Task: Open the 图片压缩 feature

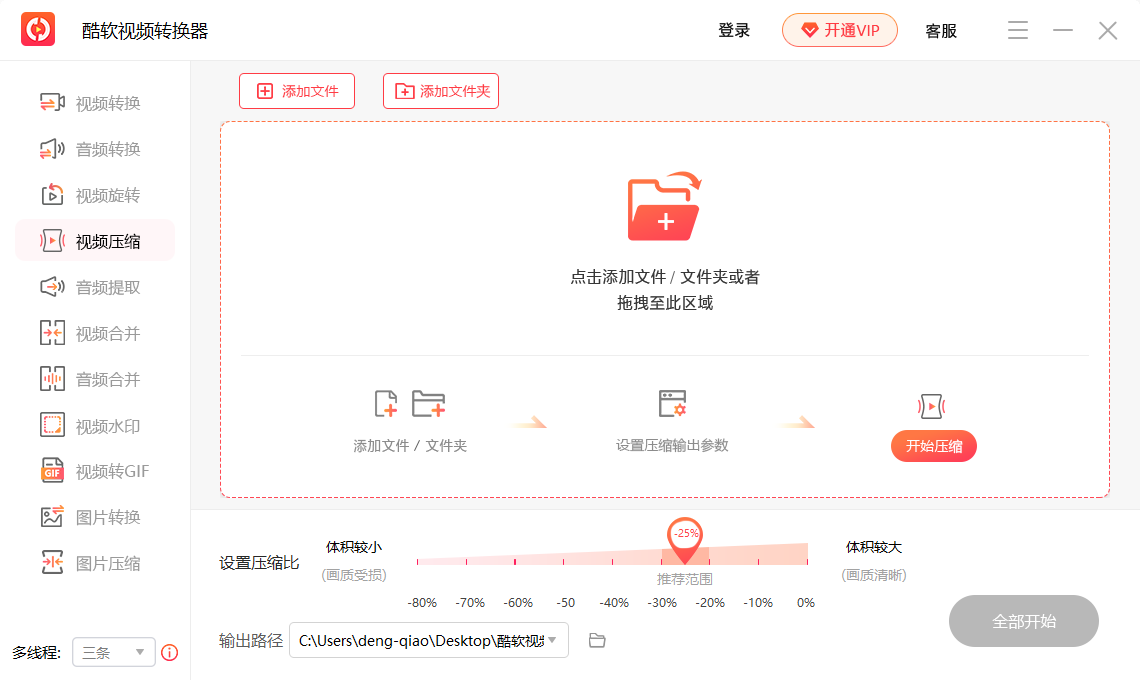Action: 97,562
